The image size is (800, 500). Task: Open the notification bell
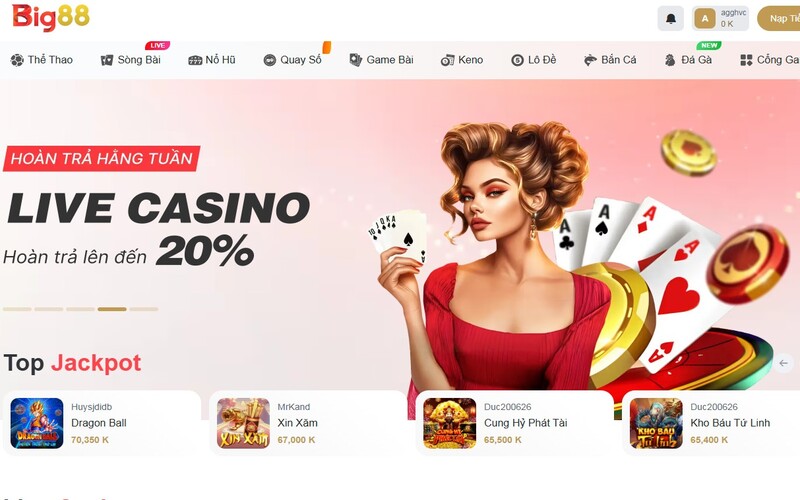pyautogui.click(x=670, y=19)
